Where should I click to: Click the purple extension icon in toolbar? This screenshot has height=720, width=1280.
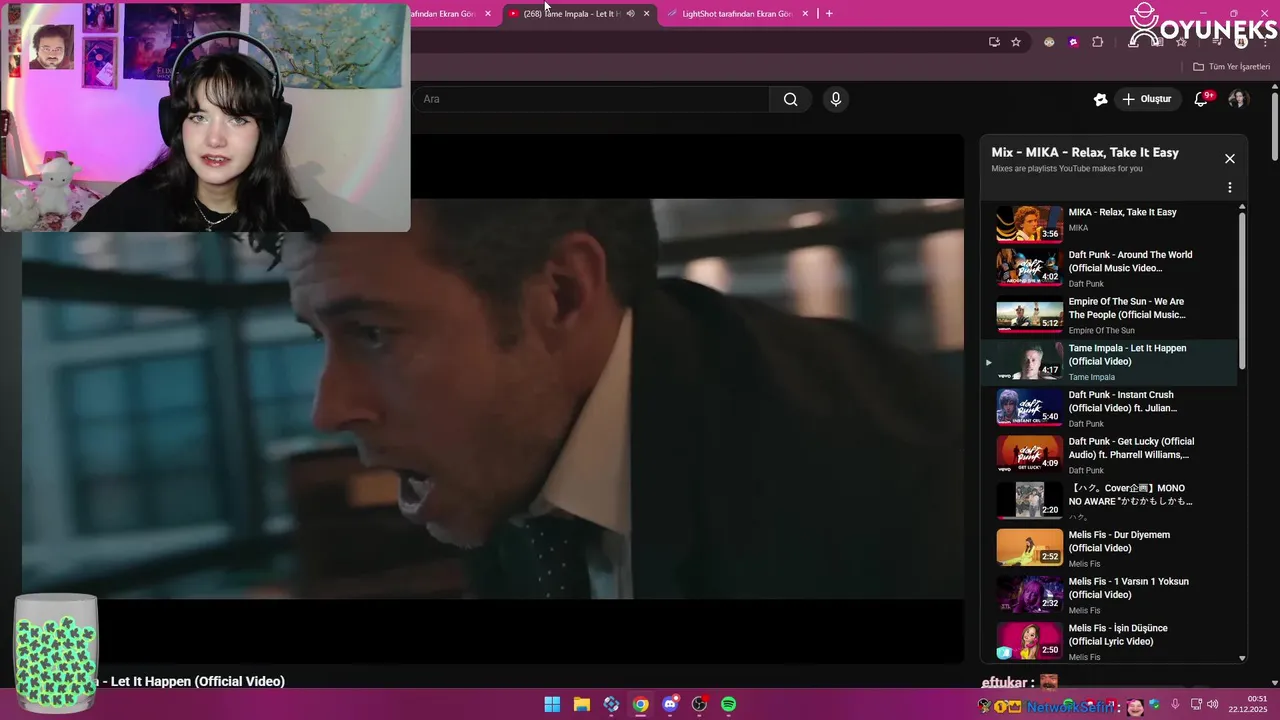(x=1074, y=42)
